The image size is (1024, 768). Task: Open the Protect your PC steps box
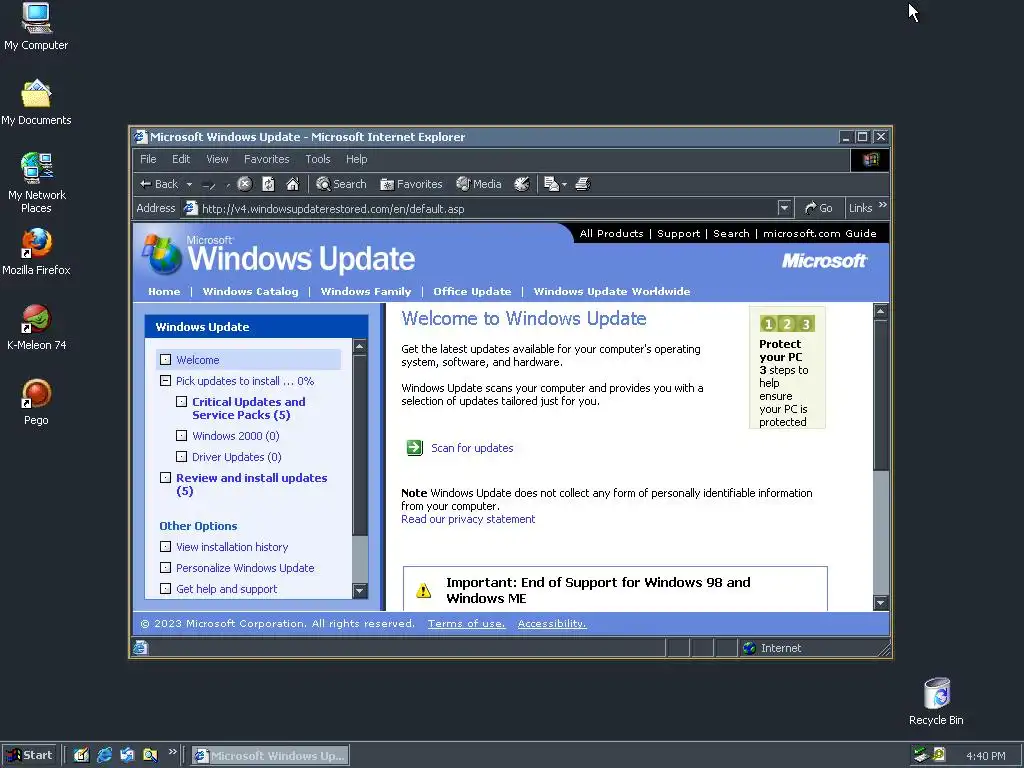pyautogui.click(x=788, y=368)
